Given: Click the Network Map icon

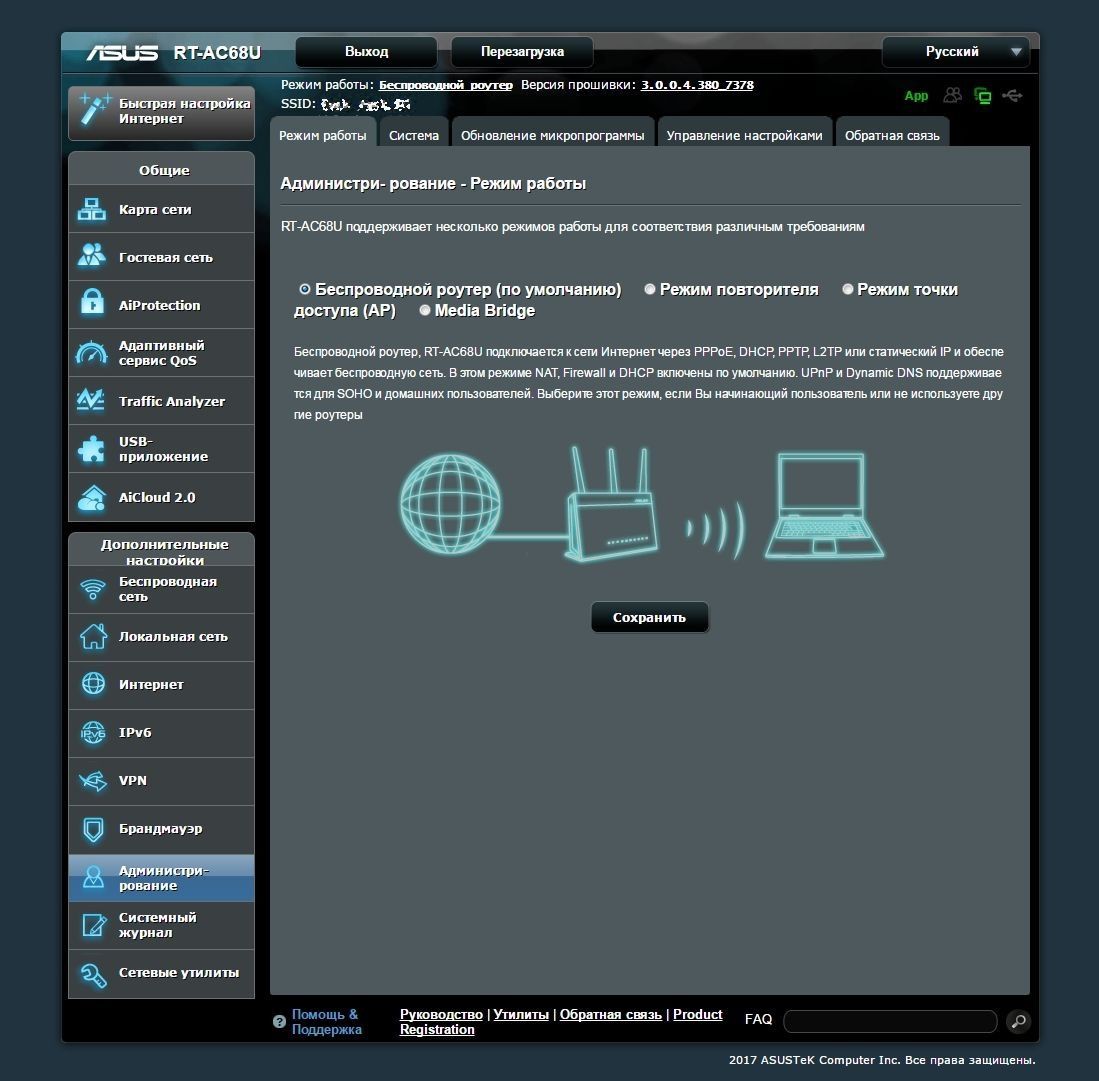Looking at the screenshot, I should (92, 209).
